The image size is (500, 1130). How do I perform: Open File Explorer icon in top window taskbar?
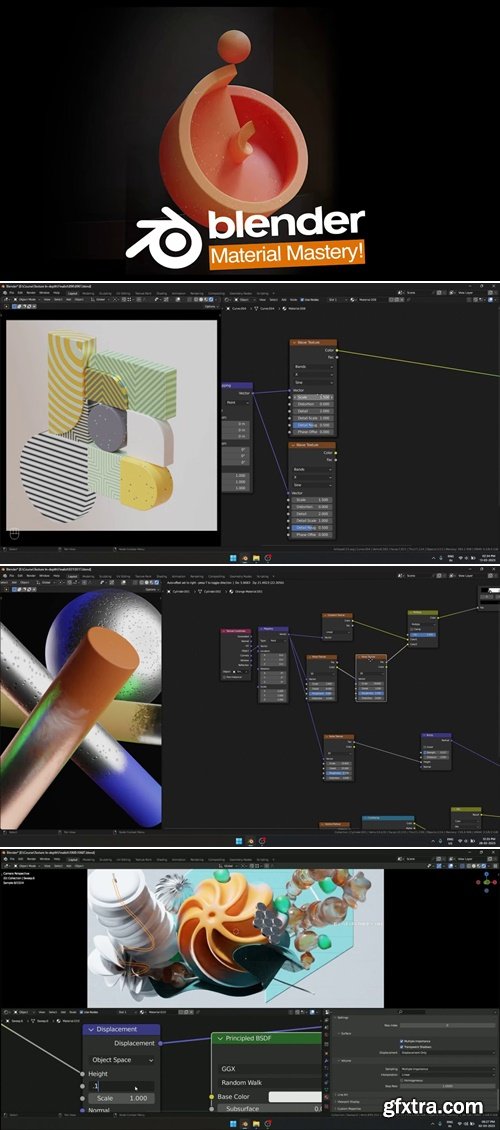click(x=256, y=558)
